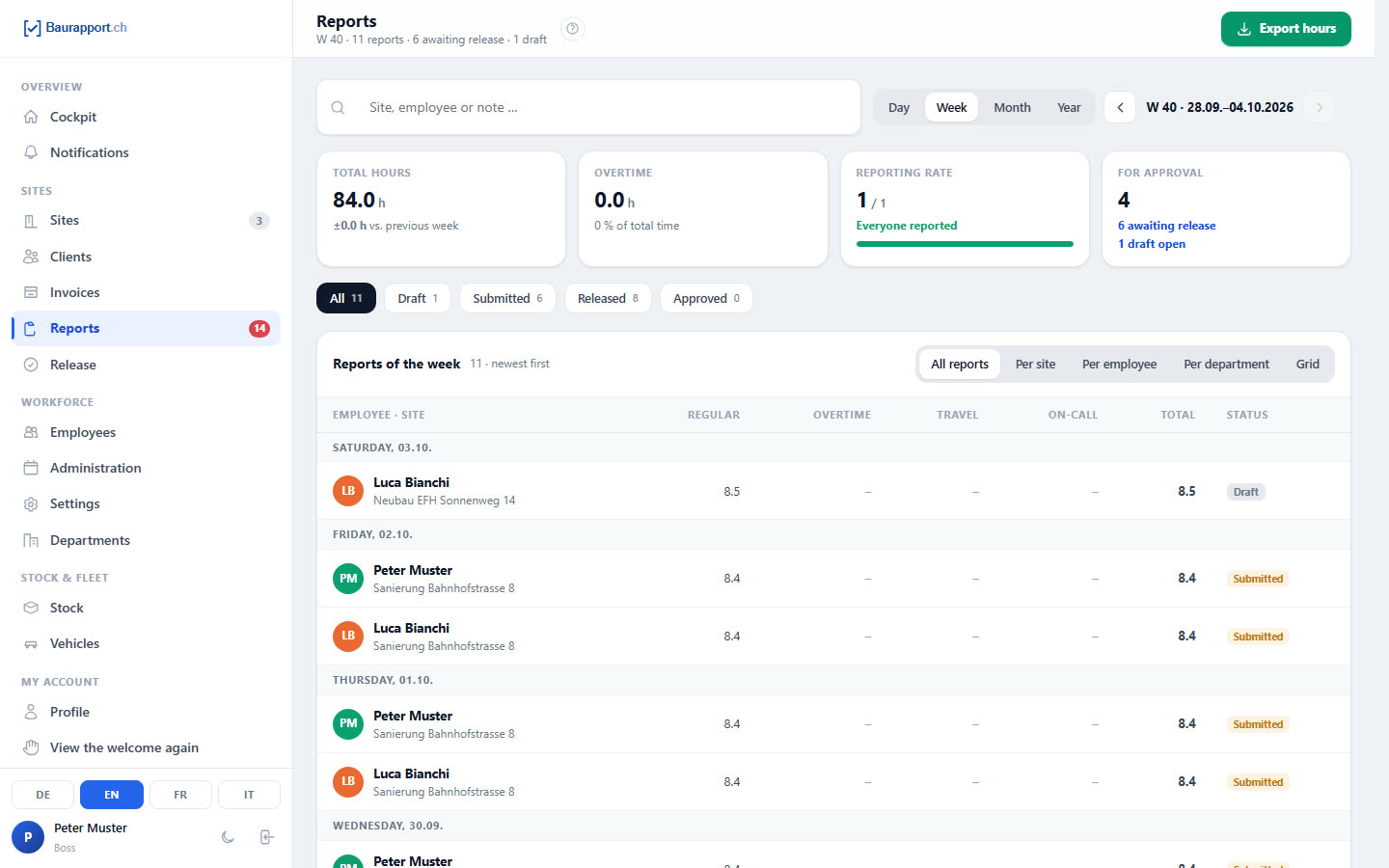Viewport: 1389px width, 868px height.
Task: Switch language to DE
Action: [43, 795]
